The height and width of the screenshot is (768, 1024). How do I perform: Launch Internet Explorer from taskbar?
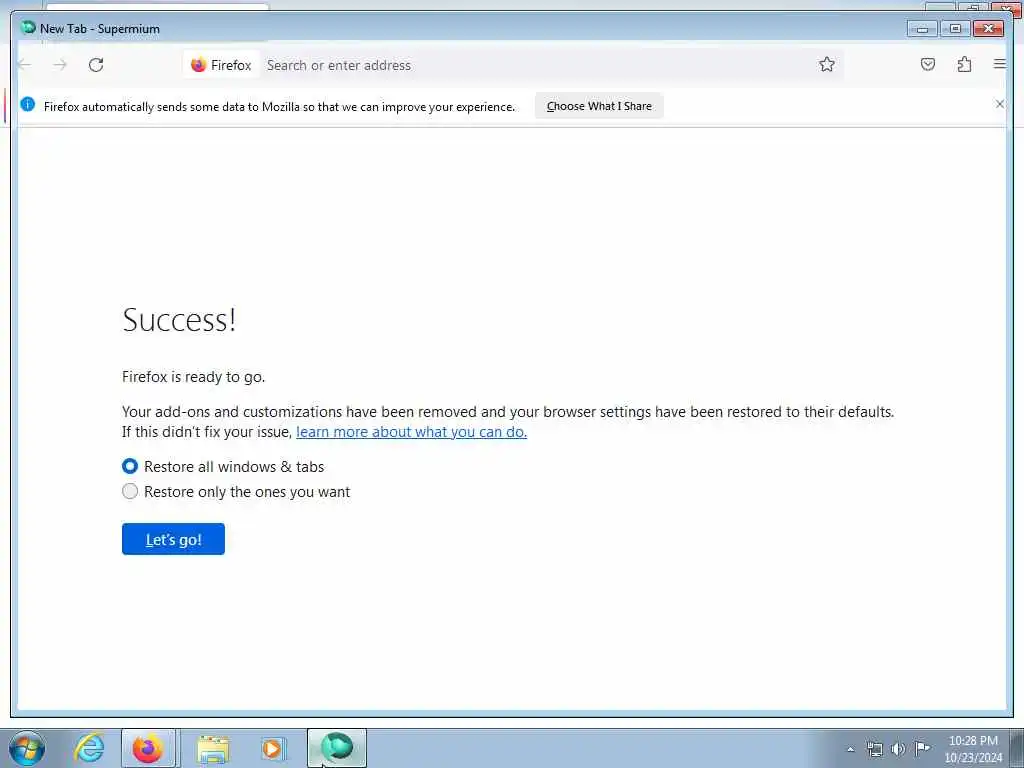pos(89,748)
